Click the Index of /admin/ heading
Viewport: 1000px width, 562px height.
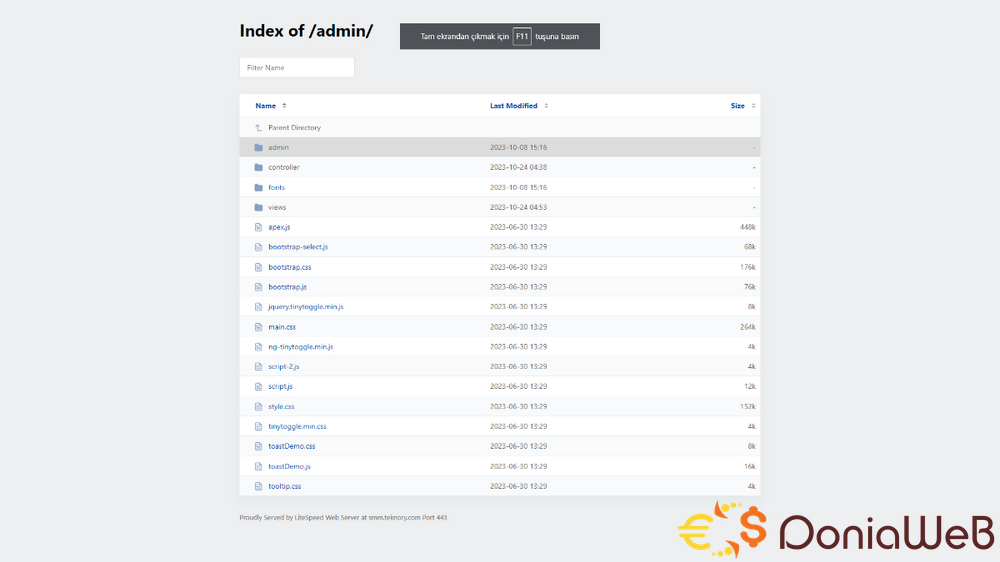pos(306,31)
